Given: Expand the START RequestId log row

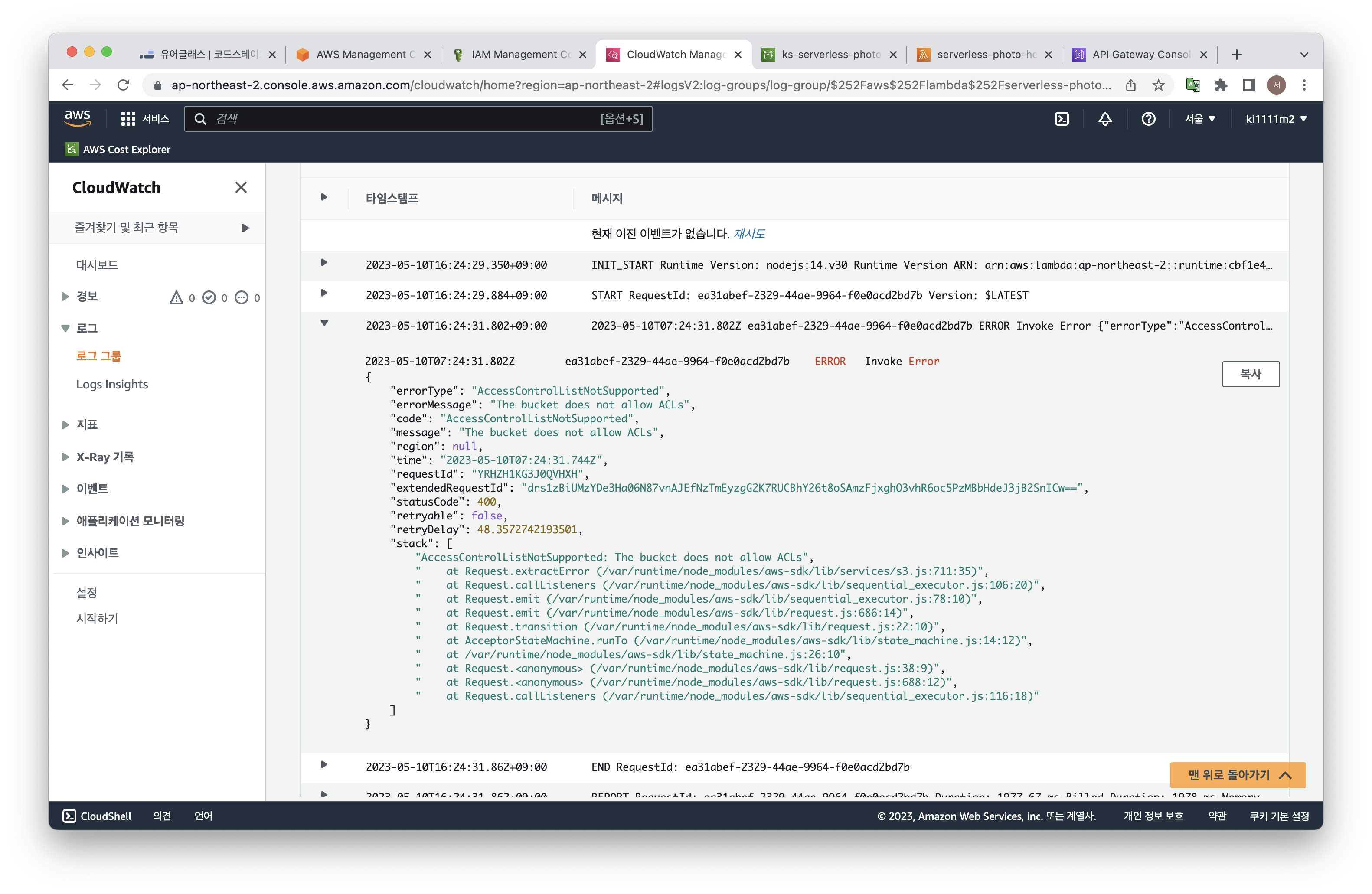Looking at the screenshot, I should coord(324,293).
